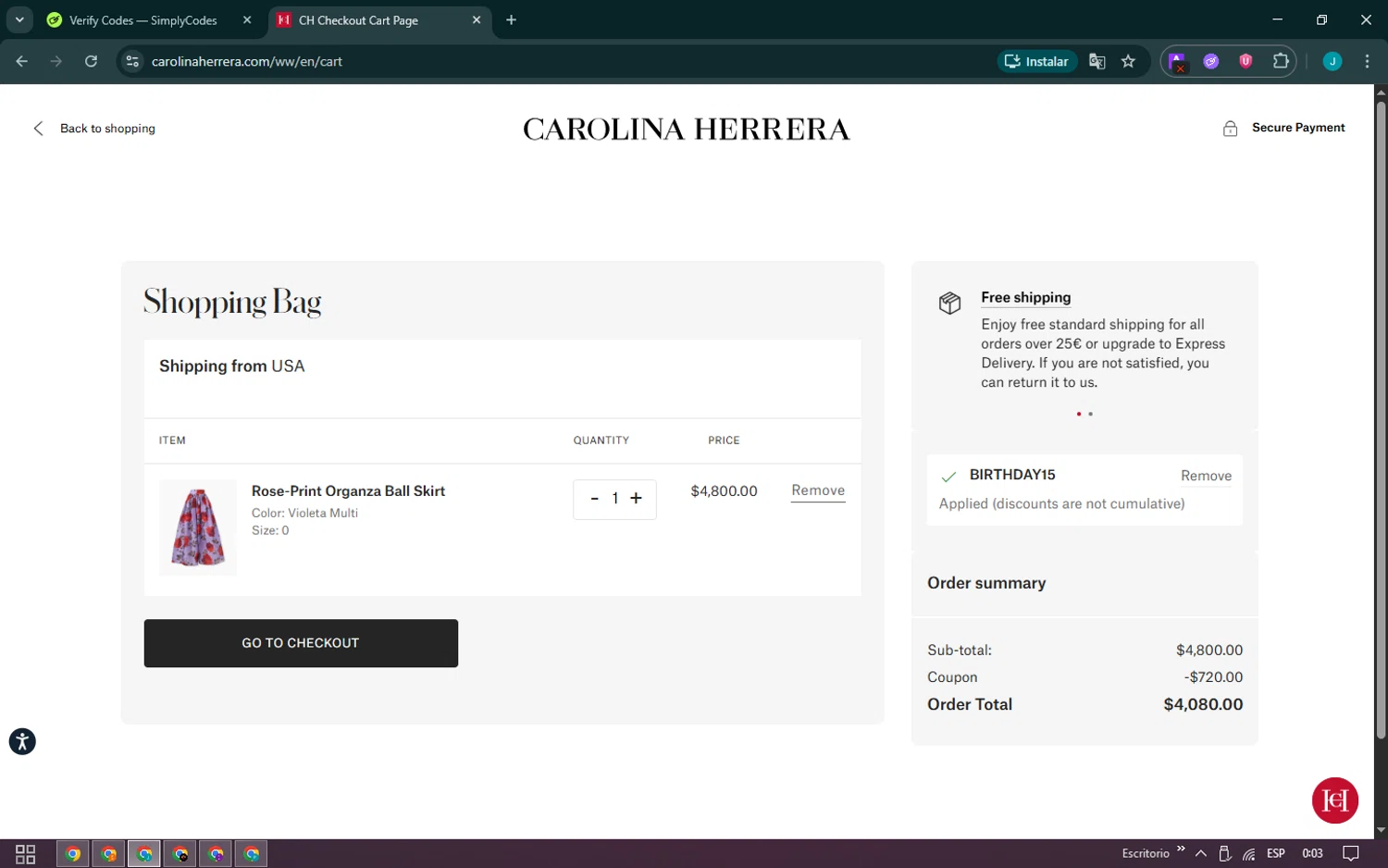Click the BIRTHDAY15 applied checkmark icon
Viewport: 1388px width, 868px height.
click(x=948, y=477)
